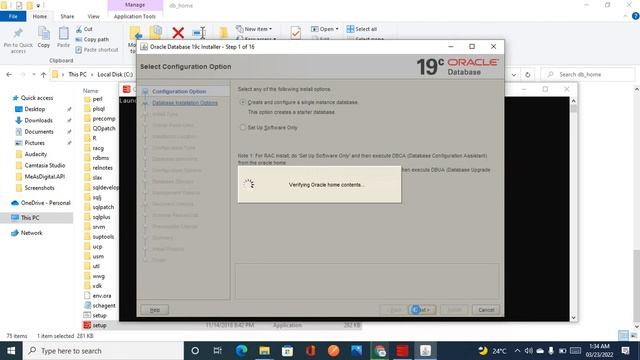The height and width of the screenshot is (360, 640).
Task: Click the red Delete X icon
Action: [x=178, y=33]
